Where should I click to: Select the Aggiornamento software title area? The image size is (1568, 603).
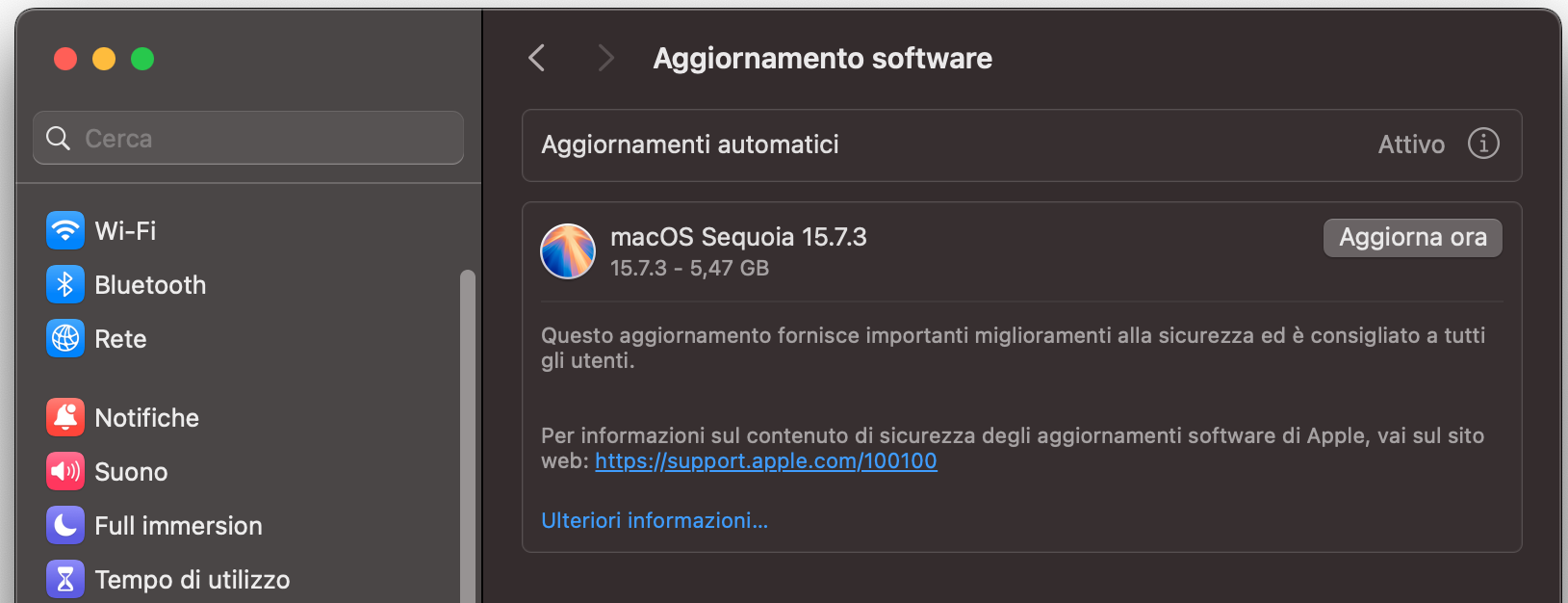[822, 58]
